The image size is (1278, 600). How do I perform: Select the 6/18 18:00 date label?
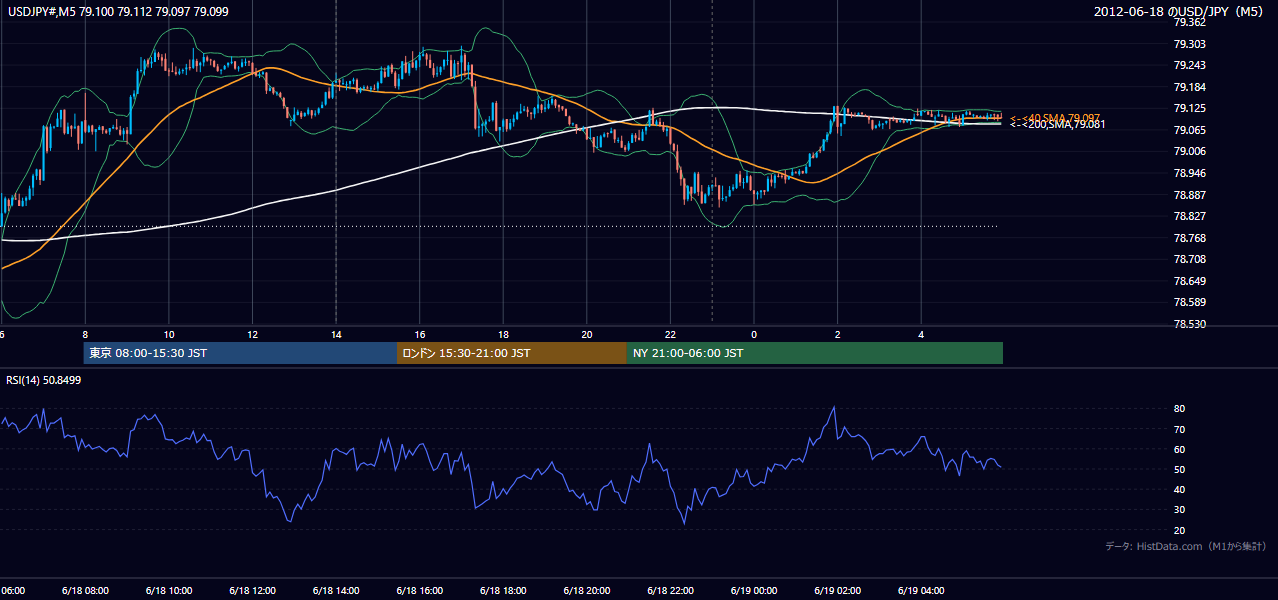(503, 590)
